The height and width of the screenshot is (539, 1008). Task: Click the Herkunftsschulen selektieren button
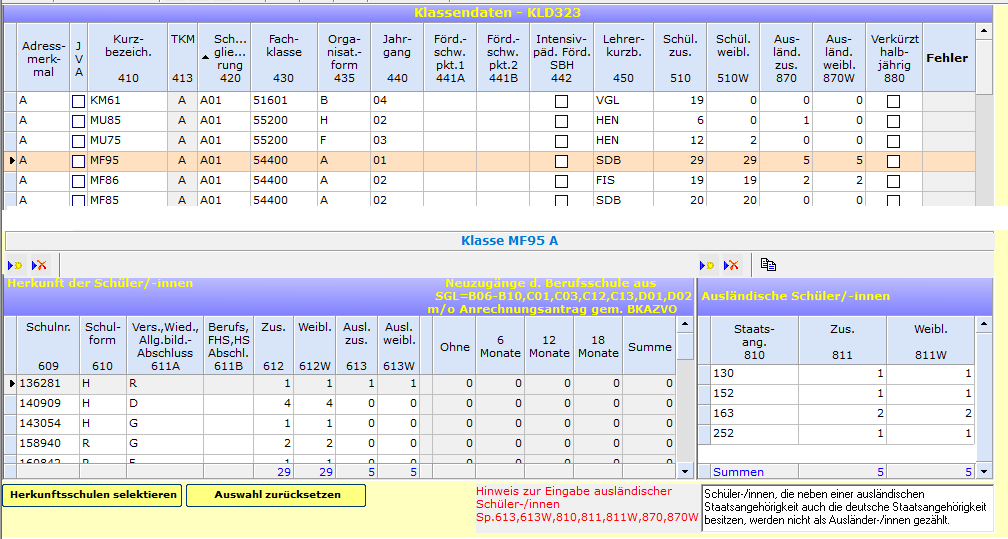[x=93, y=495]
